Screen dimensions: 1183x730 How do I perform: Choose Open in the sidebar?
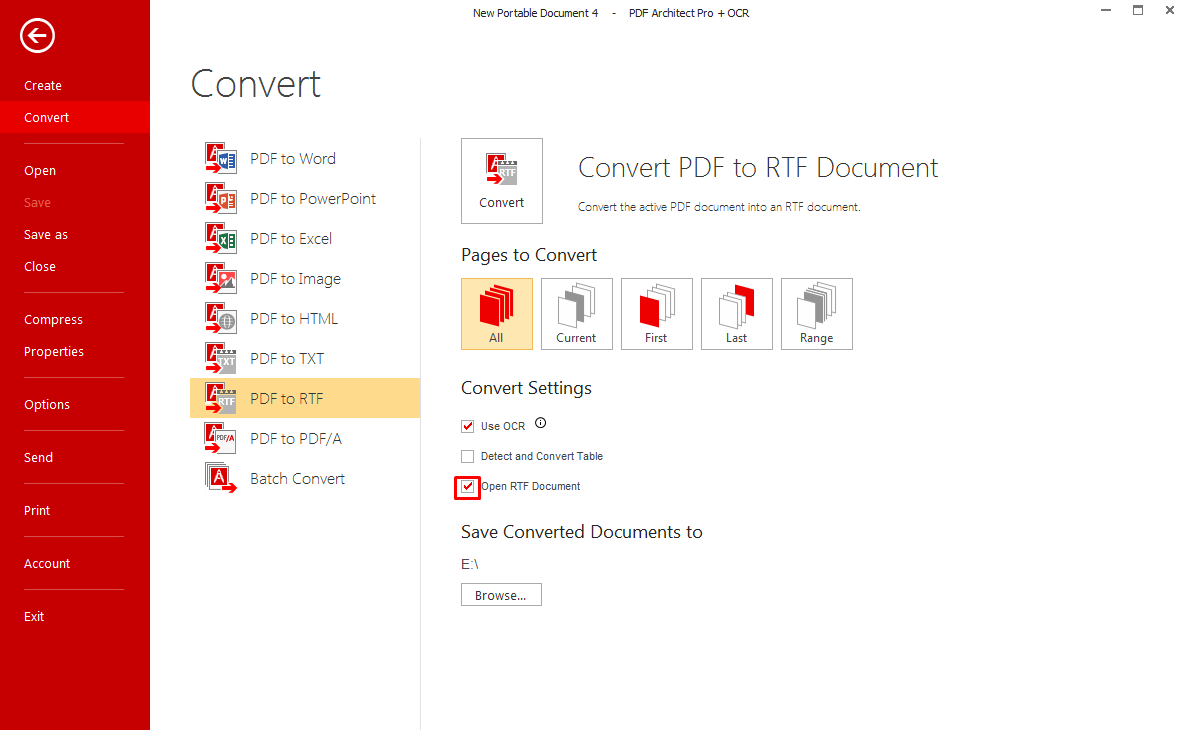pos(40,170)
